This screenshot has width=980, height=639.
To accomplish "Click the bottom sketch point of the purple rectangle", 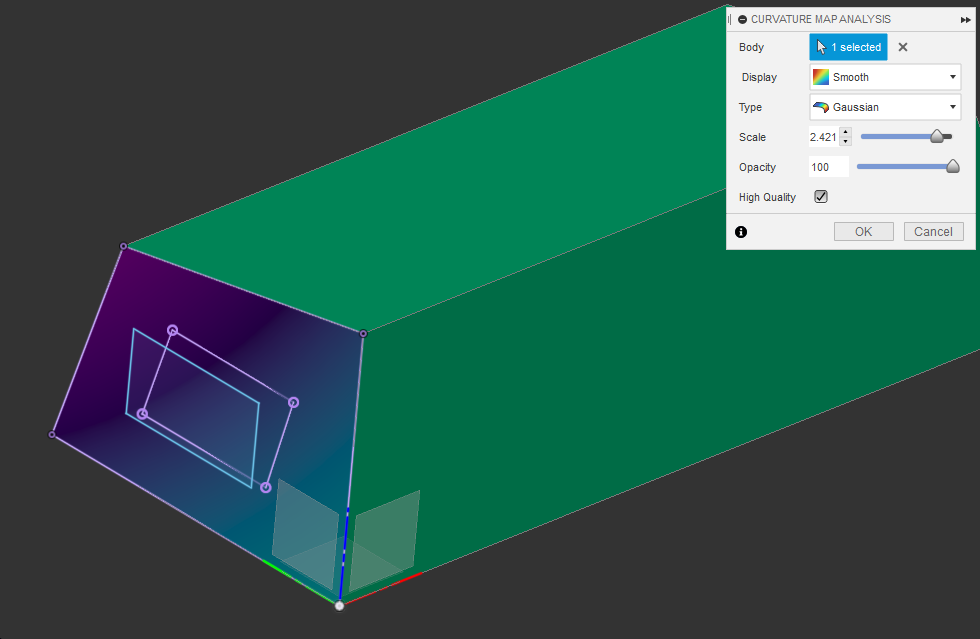I will 266,487.
